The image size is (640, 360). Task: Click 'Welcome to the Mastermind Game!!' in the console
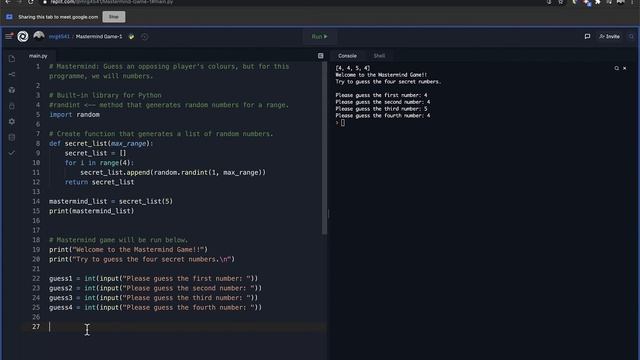[x=381, y=75]
